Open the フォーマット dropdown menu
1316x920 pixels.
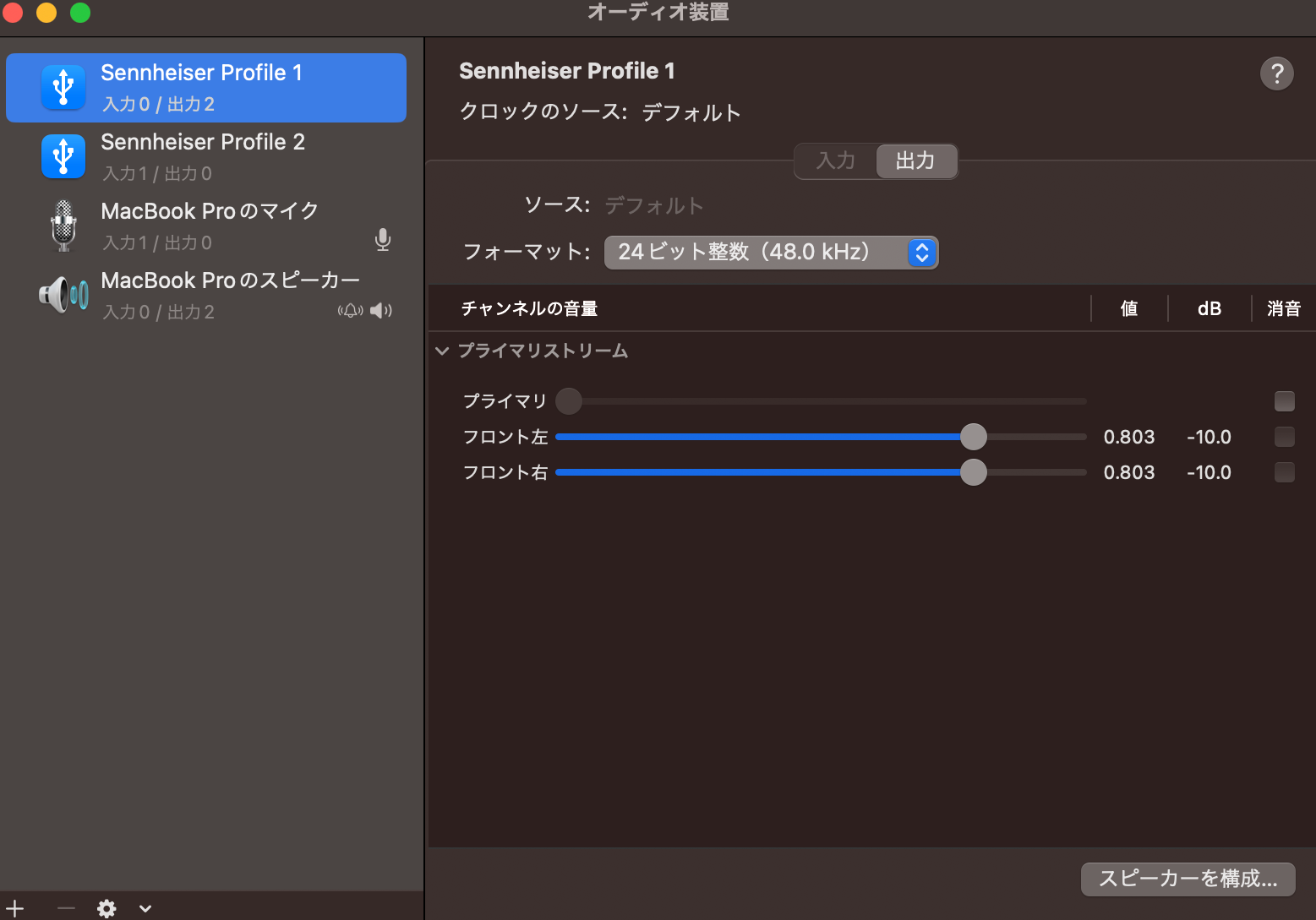tap(771, 253)
